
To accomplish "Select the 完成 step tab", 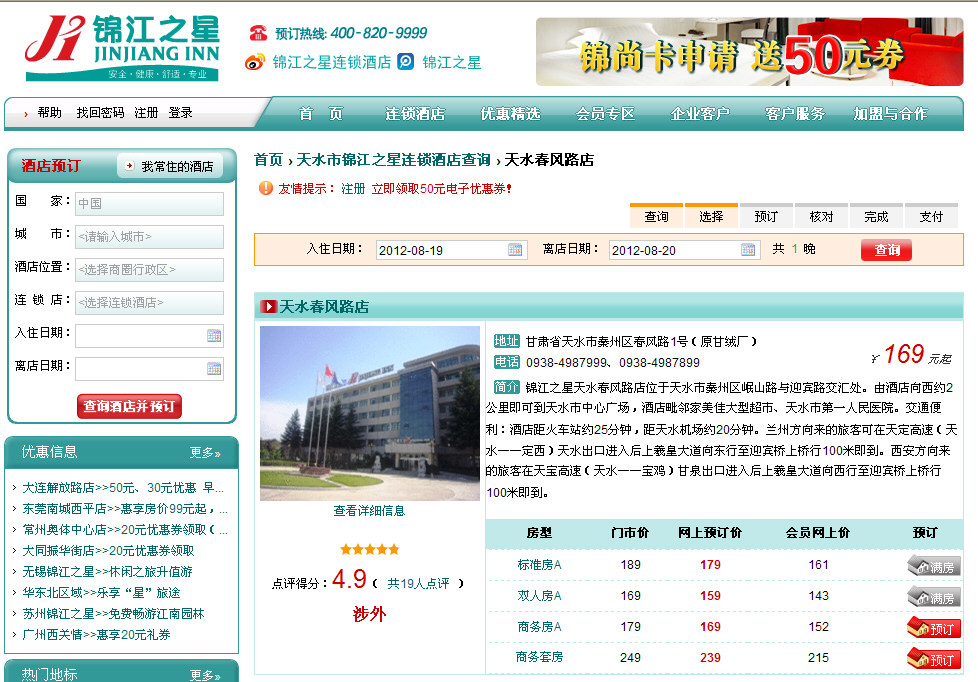I will (876, 216).
